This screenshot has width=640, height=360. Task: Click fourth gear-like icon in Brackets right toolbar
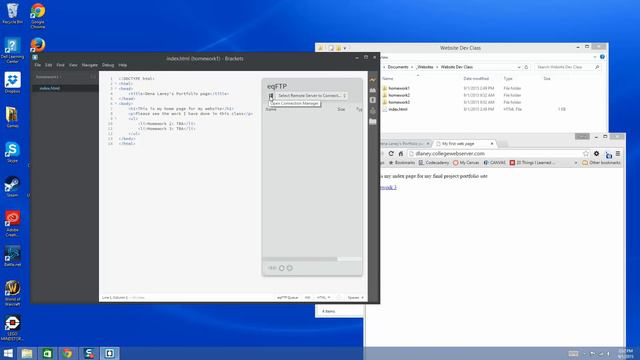click(x=373, y=111)
